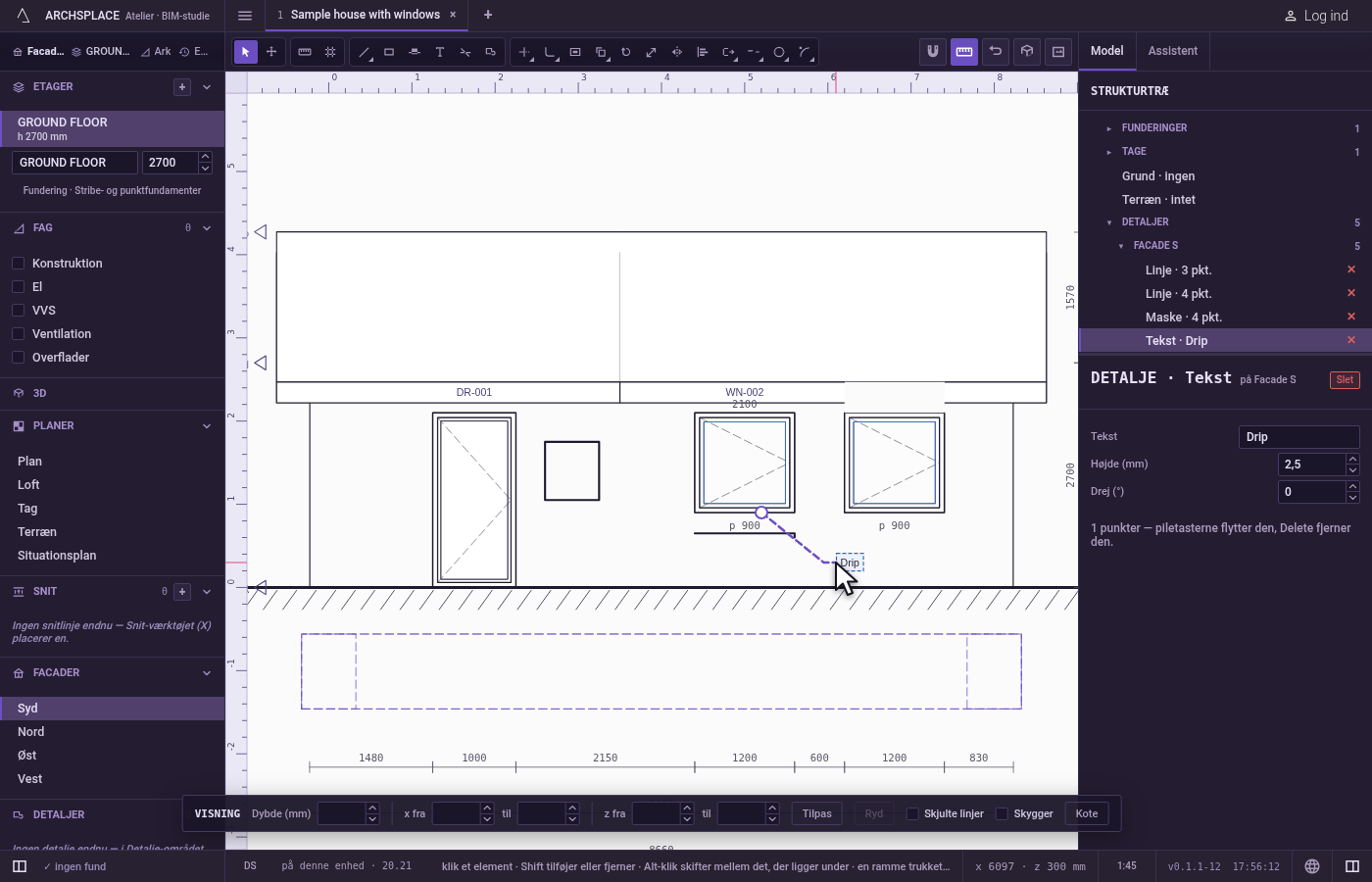Click the Tekst input field containing Drip
Image resolution: width=1372 pixels, height=882 pixels.
point(1299,437)
